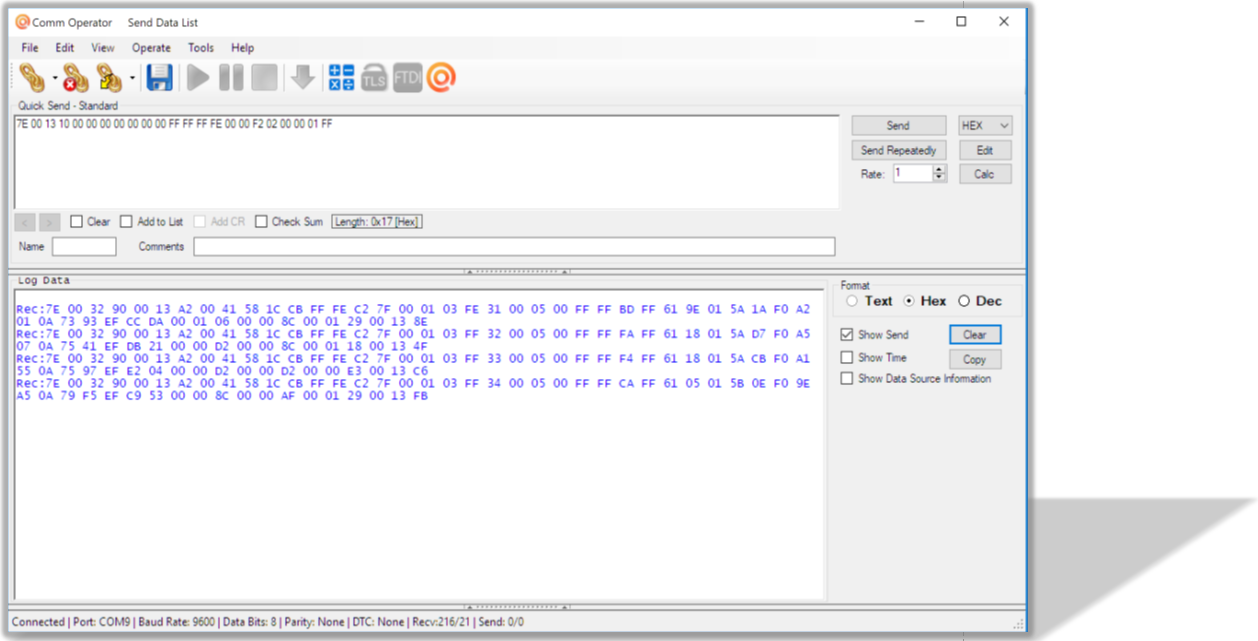Click the chain icon with yellow folder
Image resolution: width=1258 pixels, height=641 pixels.
(109, 77)
